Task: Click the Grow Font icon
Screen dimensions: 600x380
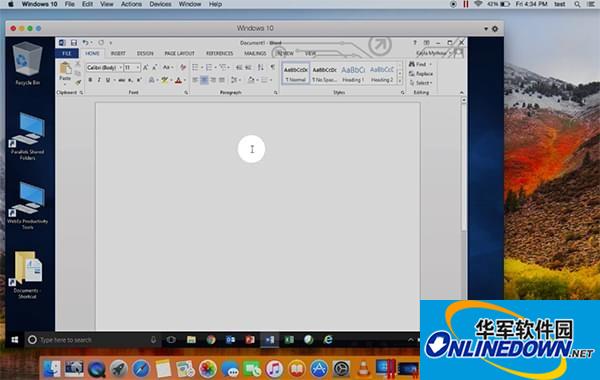Action: tap(145, 67)
